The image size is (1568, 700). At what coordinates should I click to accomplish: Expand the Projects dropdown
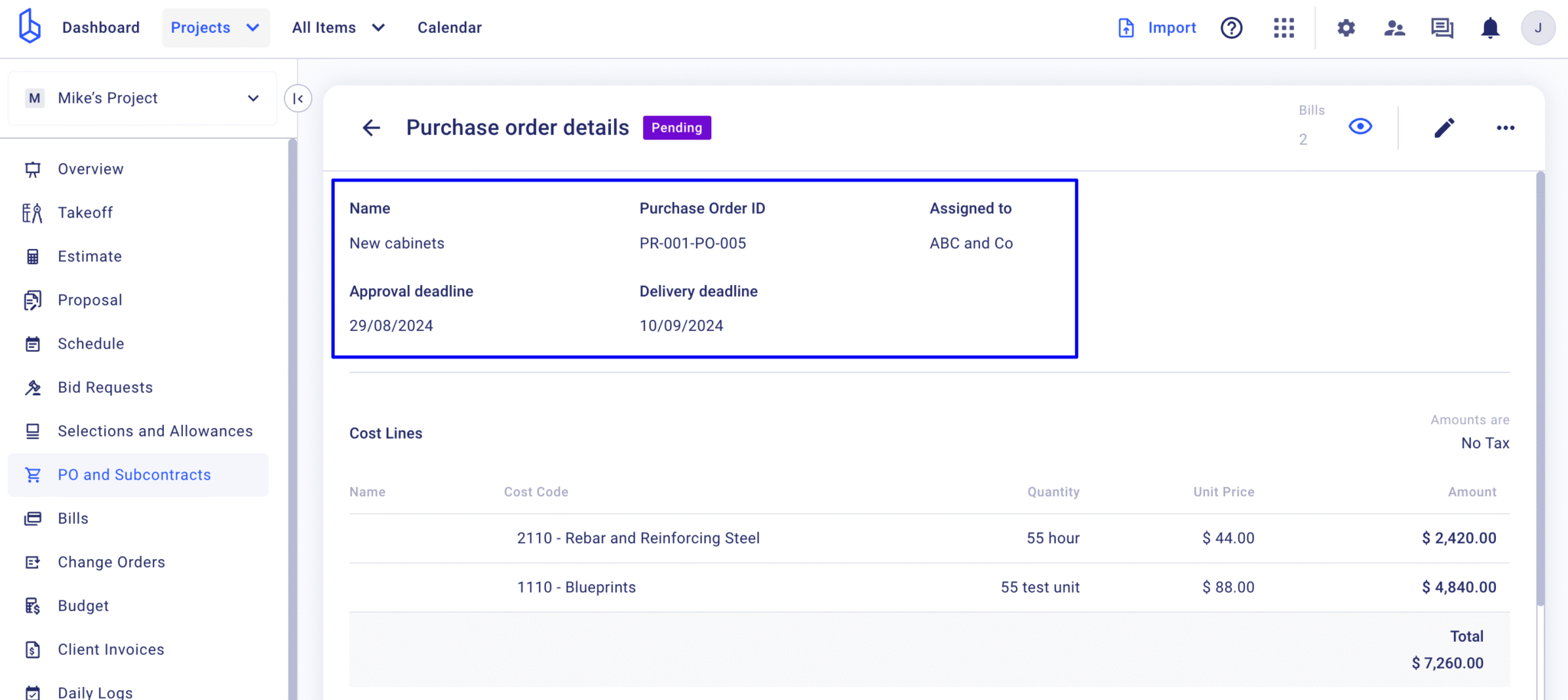coord(216,28)
